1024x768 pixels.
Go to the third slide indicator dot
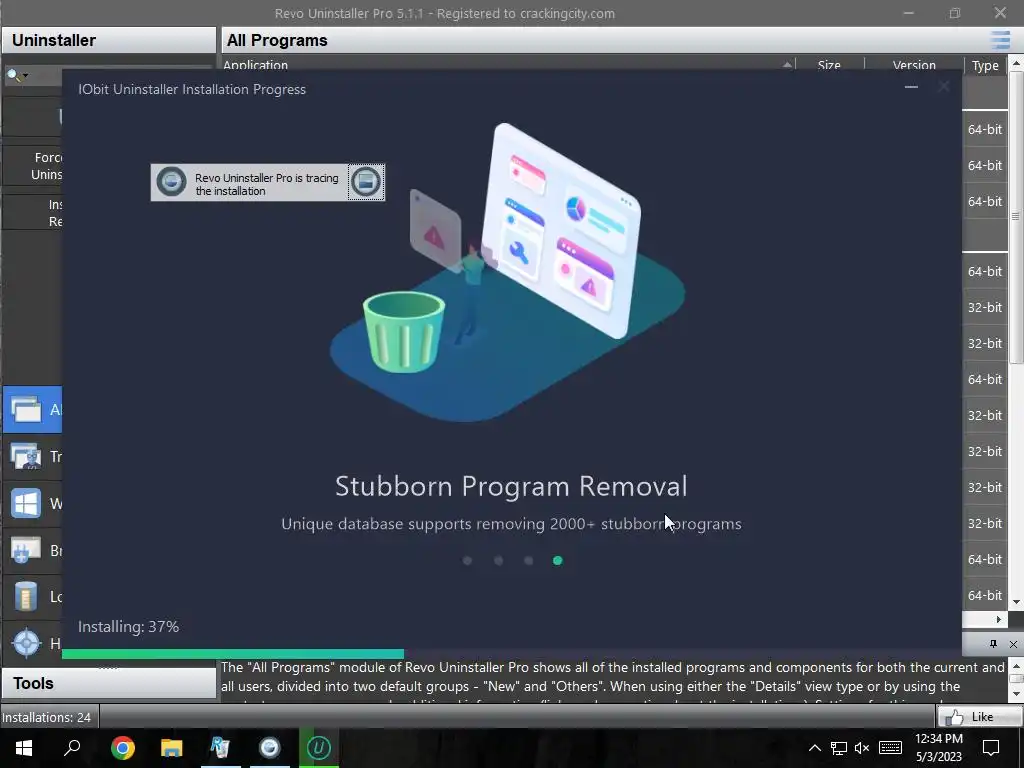(x=528, y=560)
